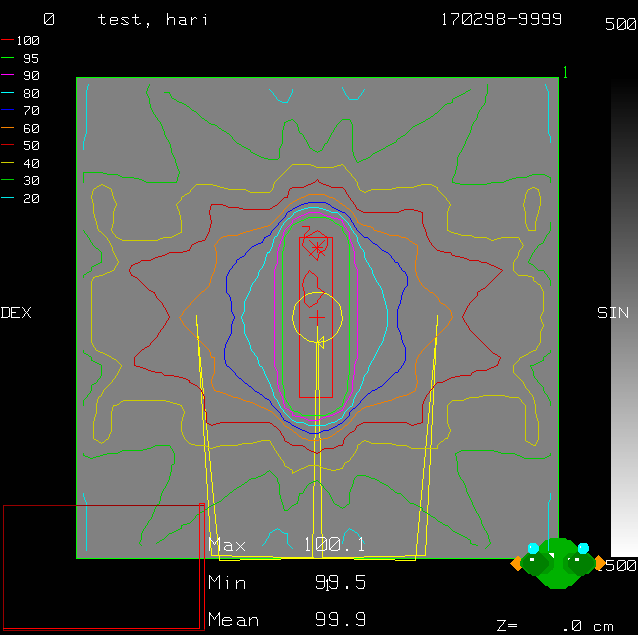Click the red-outlined empty box at bottom left

coord(103,567)
